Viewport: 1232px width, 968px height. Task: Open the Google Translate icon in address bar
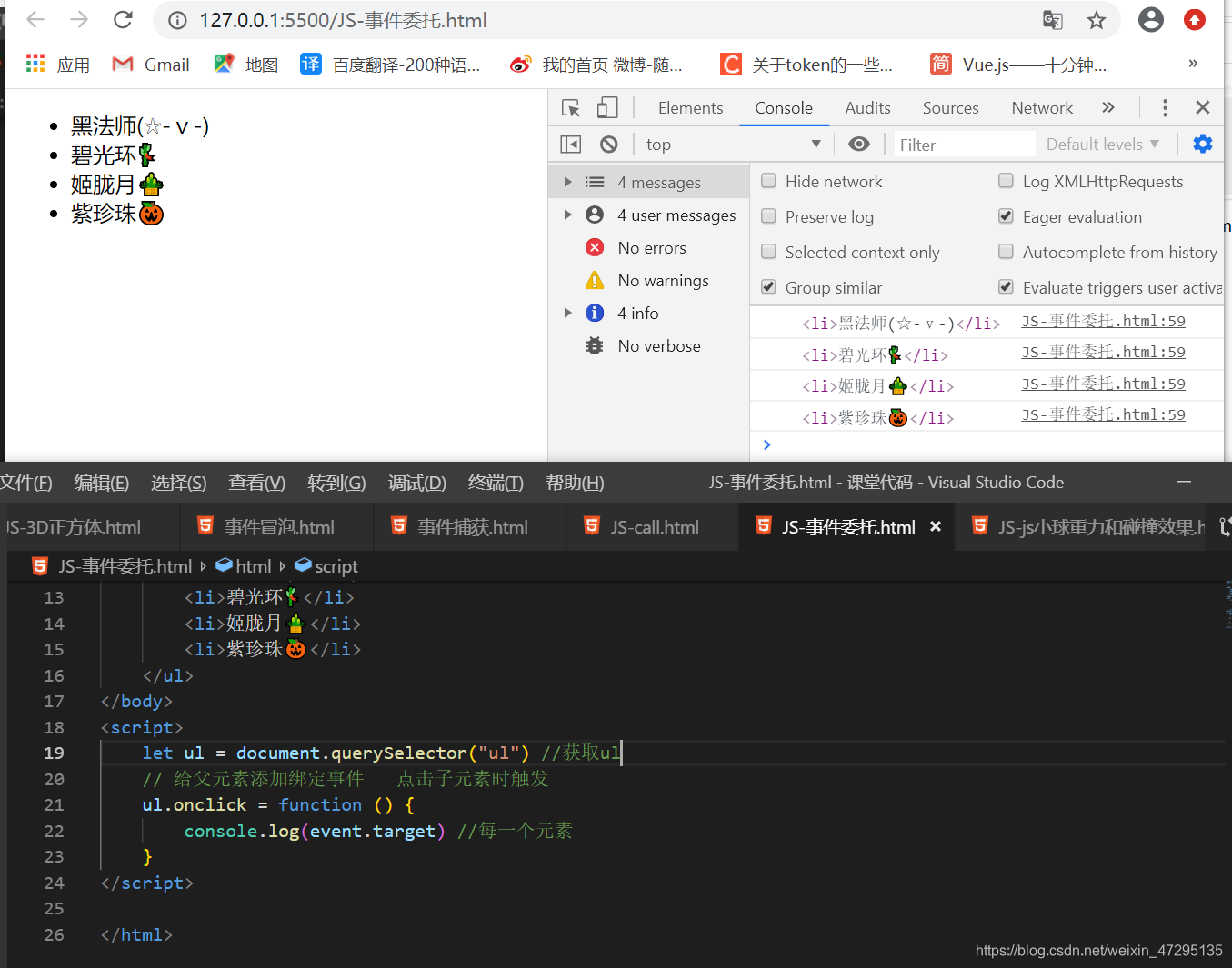pyautogui.click(x=1053, y=20)
